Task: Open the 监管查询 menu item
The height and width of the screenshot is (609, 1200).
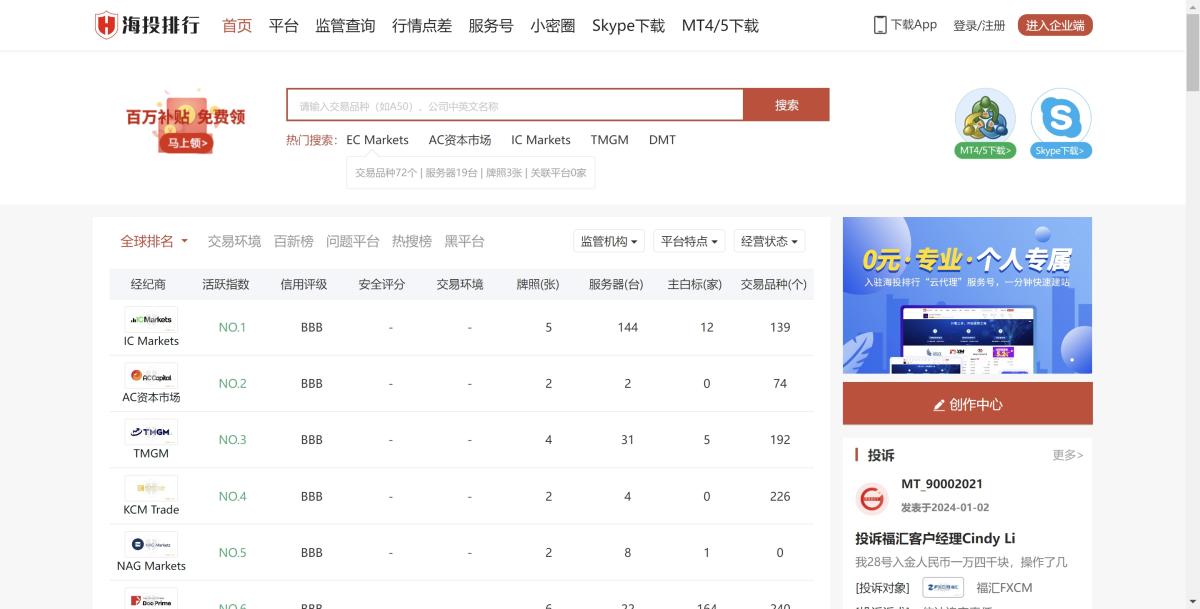Action: (x=344, y=25)
